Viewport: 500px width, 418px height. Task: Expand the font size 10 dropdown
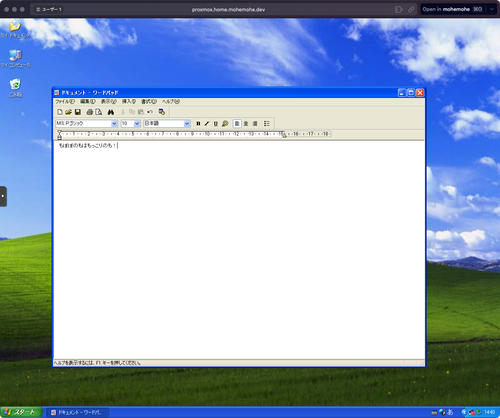[137, 124]
